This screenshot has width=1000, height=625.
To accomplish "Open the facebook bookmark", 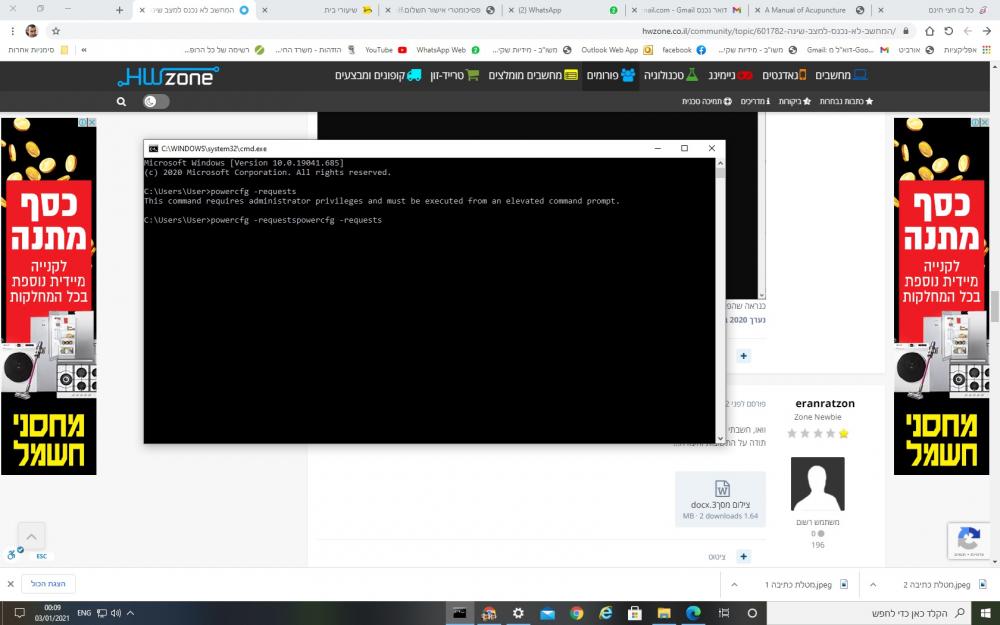I will click(684, 50).
